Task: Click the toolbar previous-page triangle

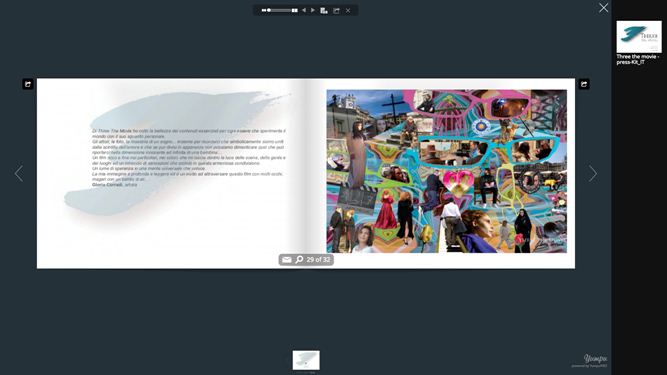Action: (x=304, y=10)
